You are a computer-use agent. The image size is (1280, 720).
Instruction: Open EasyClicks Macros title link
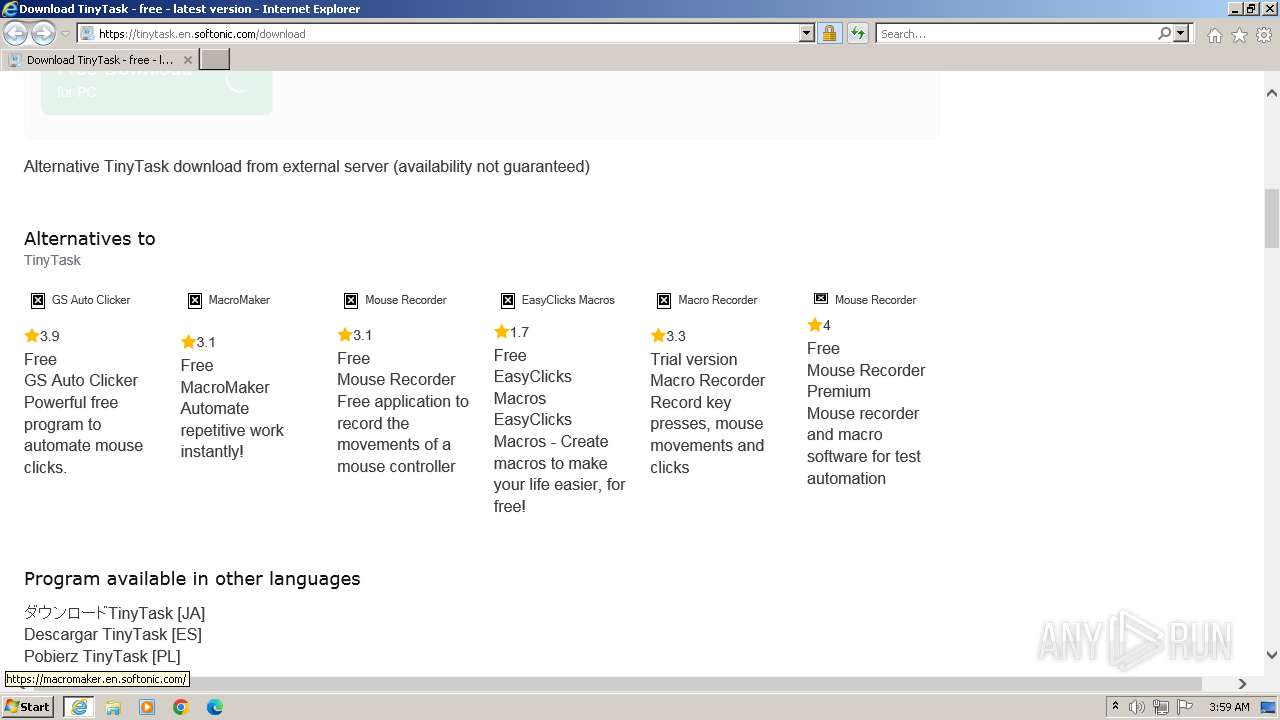533,388
